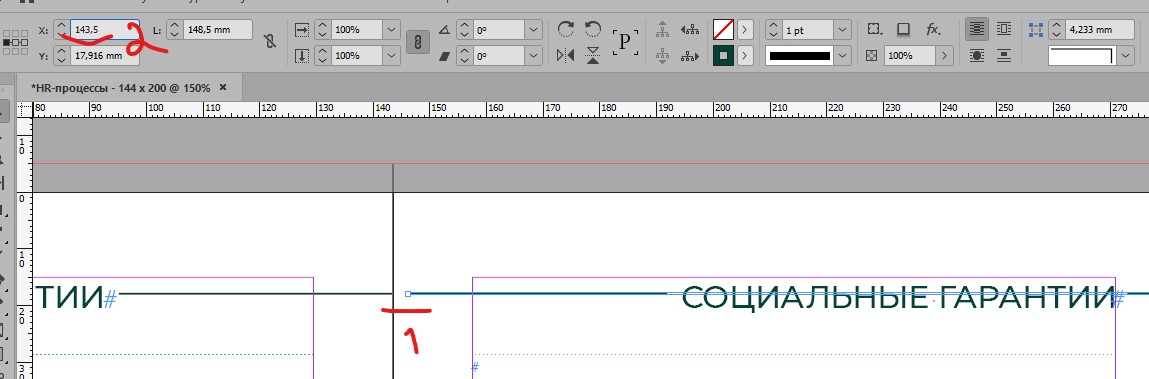Open the rotation angle dropdown

534,30
